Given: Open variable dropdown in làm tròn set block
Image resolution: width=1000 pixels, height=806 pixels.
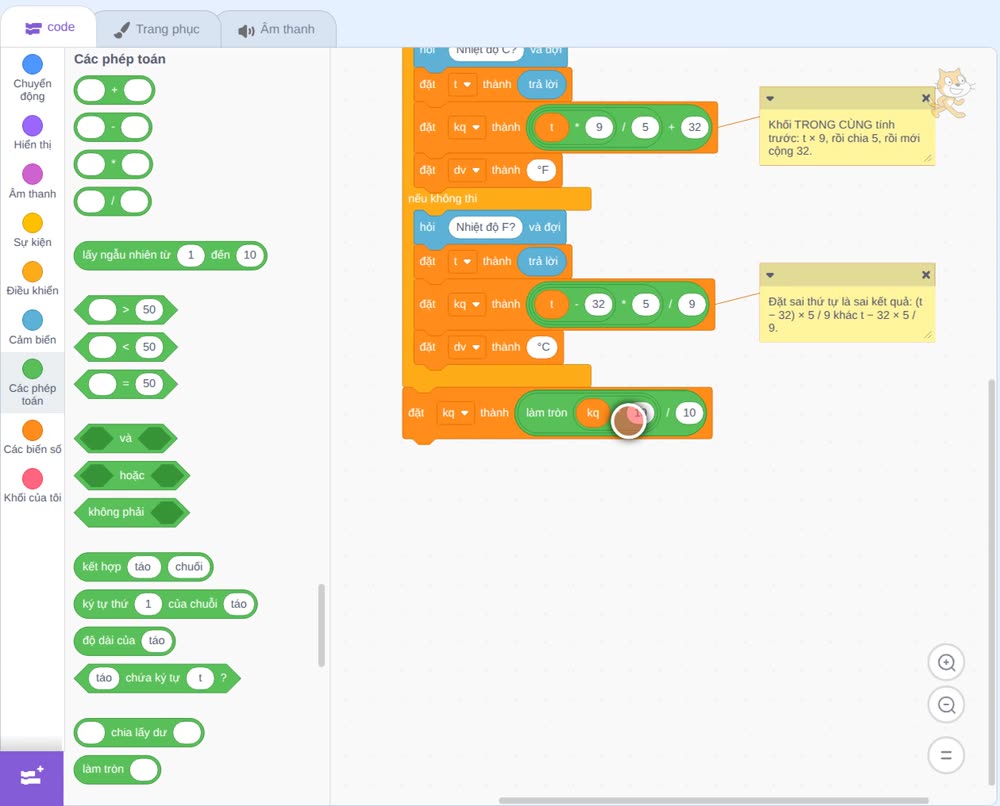Looking at the screenshot, I should pyautogui.click(x=455, y=413).
